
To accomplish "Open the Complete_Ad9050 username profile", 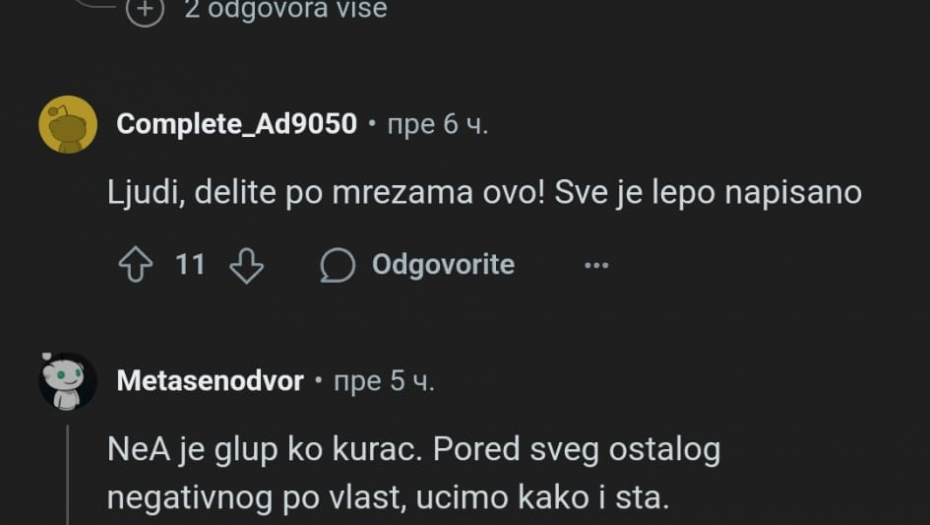I will (236, 124).
